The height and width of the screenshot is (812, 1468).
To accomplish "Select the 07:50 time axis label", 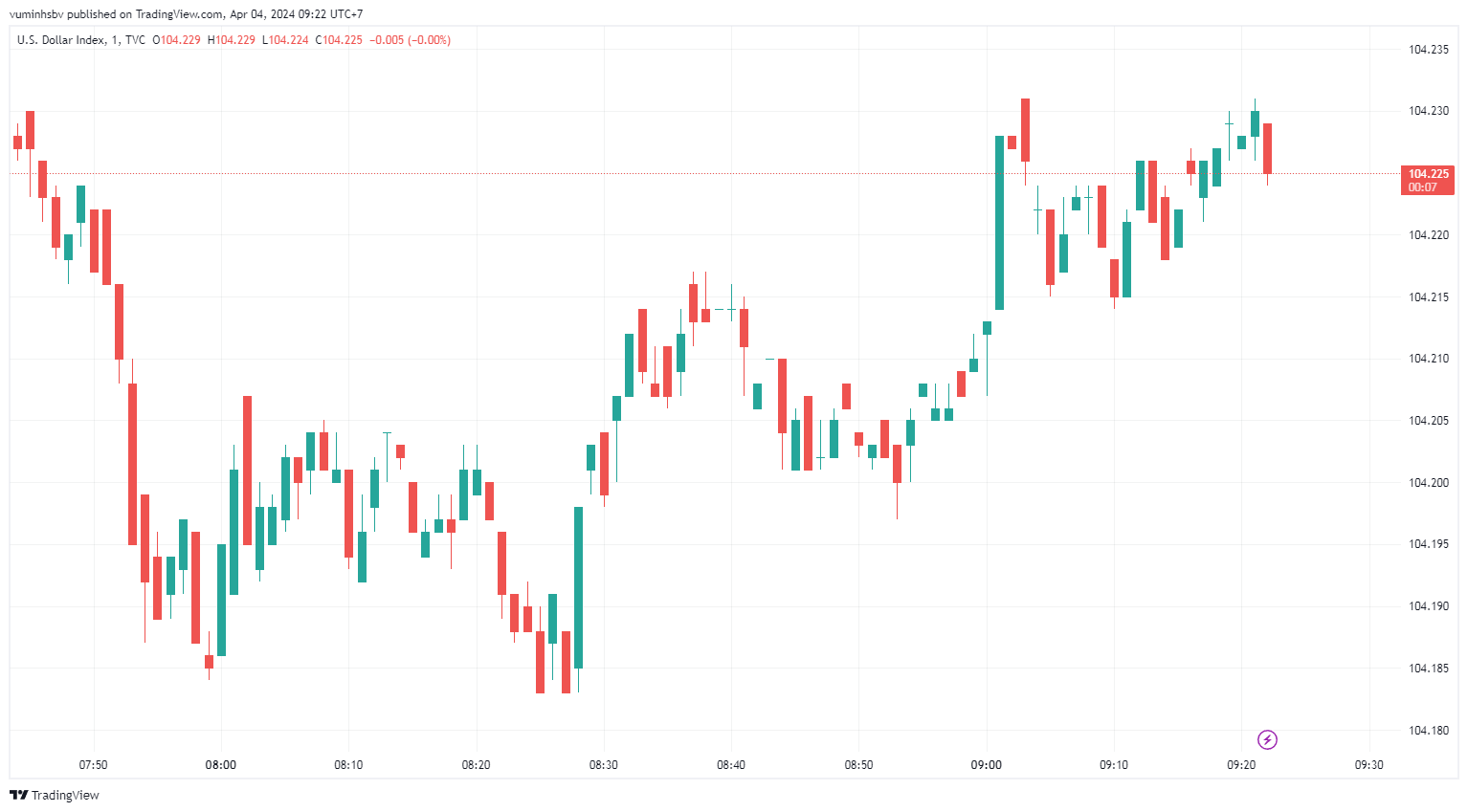I will pyautogui.click(x=93, y=765).
